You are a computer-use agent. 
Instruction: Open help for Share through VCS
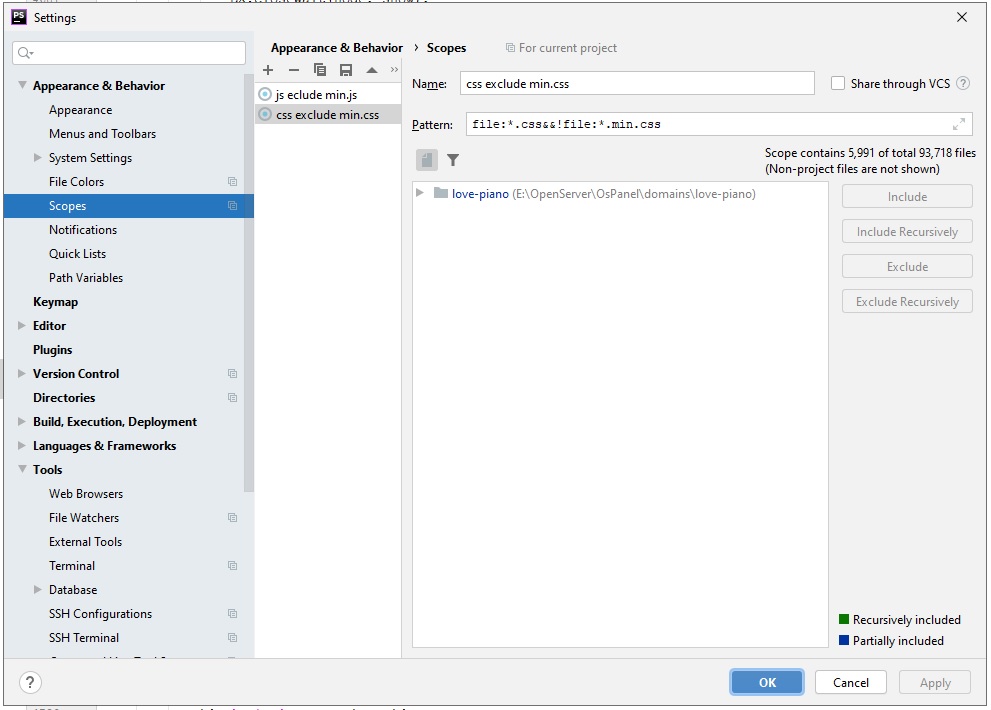coord(963,83)
